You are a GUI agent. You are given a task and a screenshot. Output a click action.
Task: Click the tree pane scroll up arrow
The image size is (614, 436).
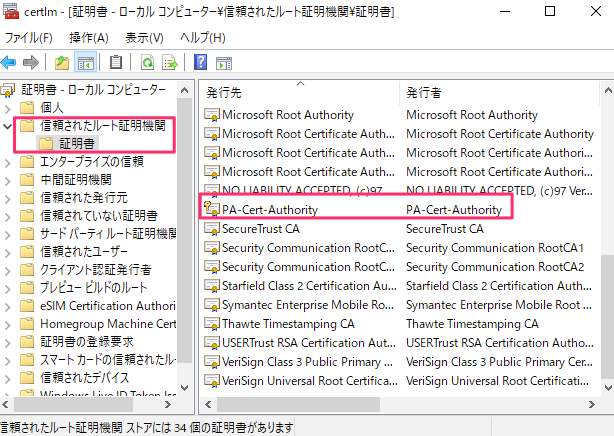click(184, 90)
